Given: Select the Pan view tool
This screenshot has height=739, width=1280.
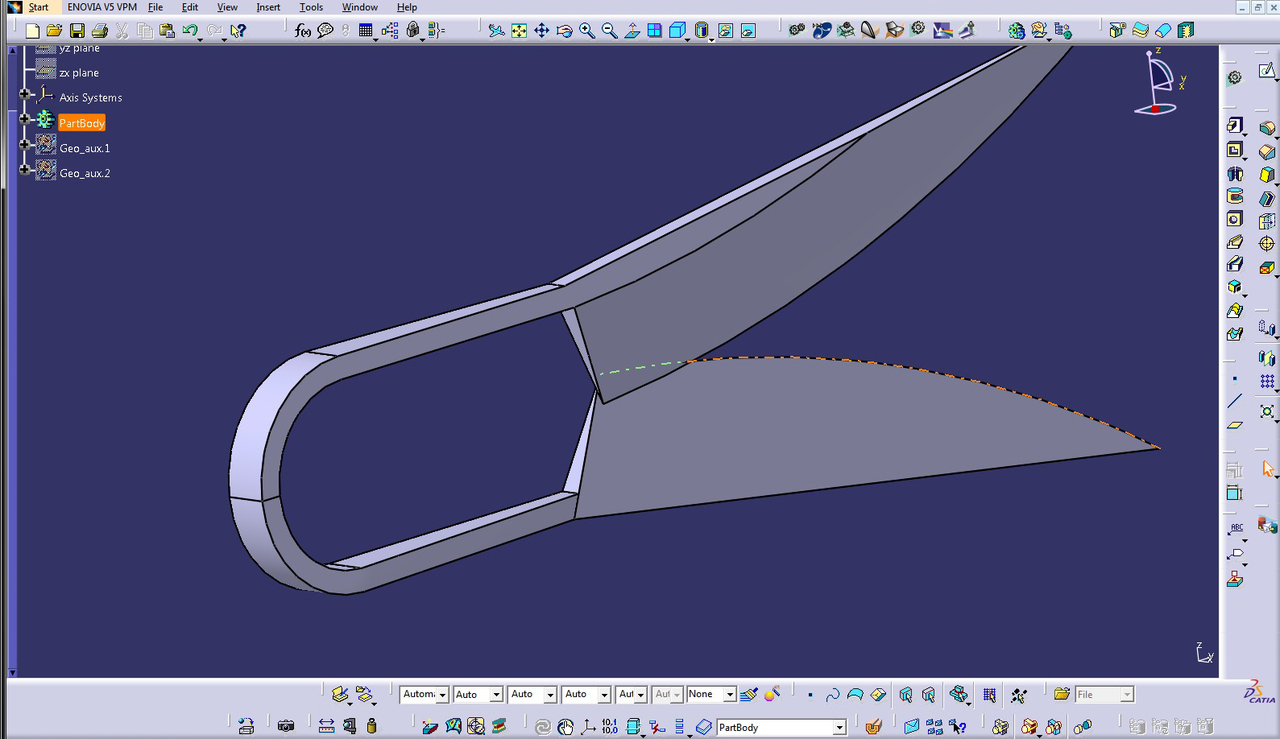Looking at the screenshot, I should tap(541, 31).
